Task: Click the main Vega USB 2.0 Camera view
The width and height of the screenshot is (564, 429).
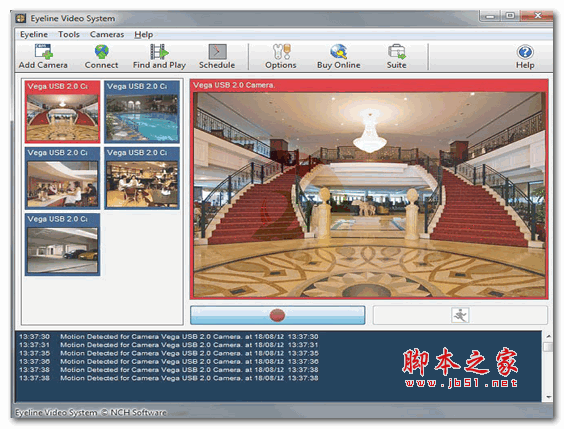Action: point(369,195)
